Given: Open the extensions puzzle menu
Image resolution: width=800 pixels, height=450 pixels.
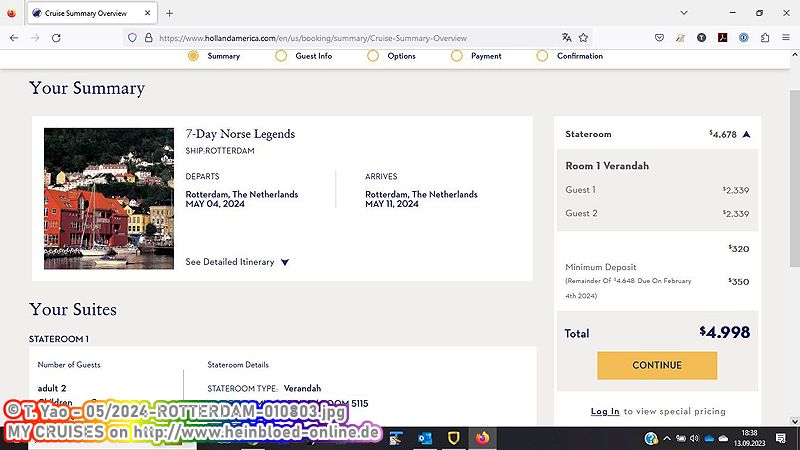Looking at the screenshot, I should (x=765, y=37).
